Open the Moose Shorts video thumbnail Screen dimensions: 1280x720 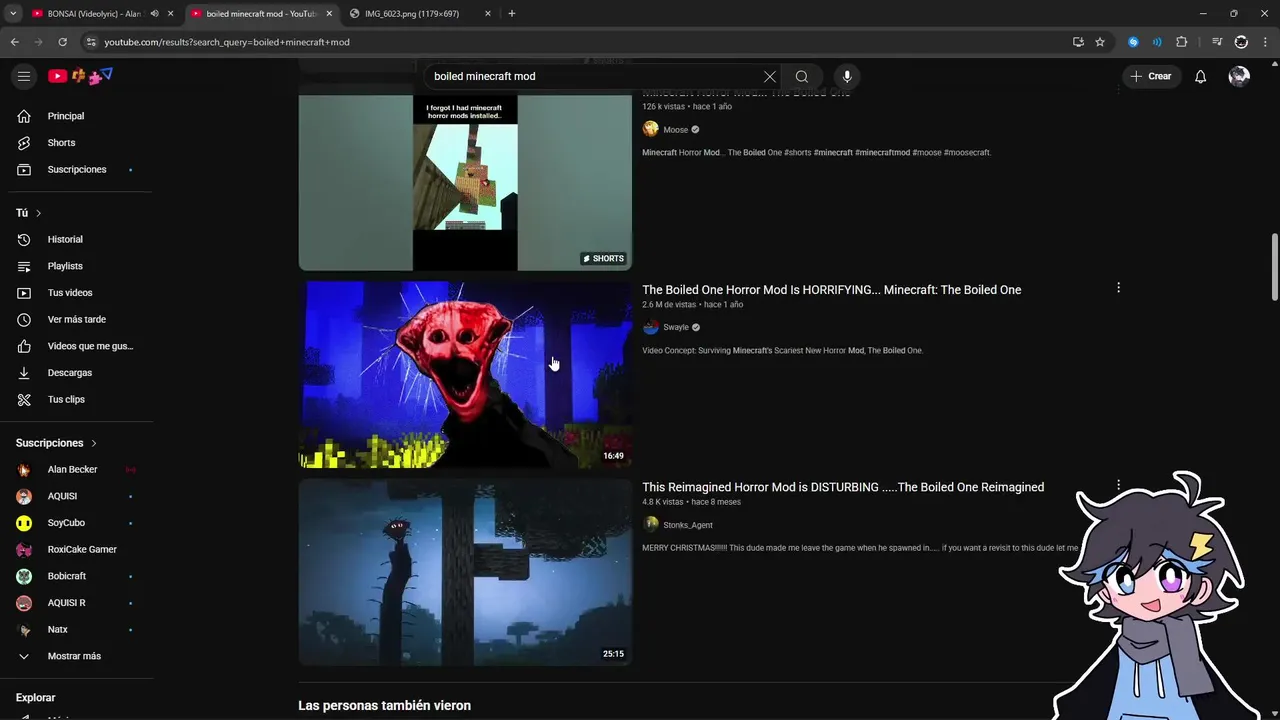click(x=465, y=182)
